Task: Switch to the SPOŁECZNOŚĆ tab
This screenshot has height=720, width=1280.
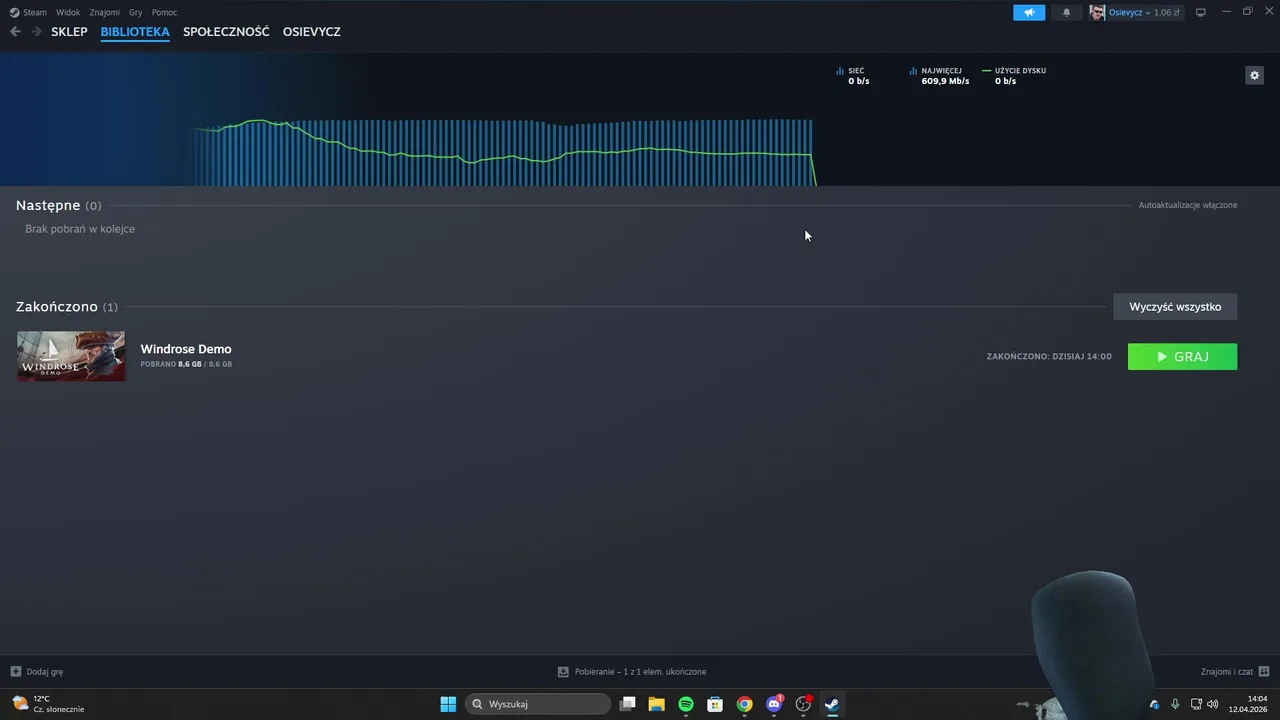Action: [x=226, y=32]
